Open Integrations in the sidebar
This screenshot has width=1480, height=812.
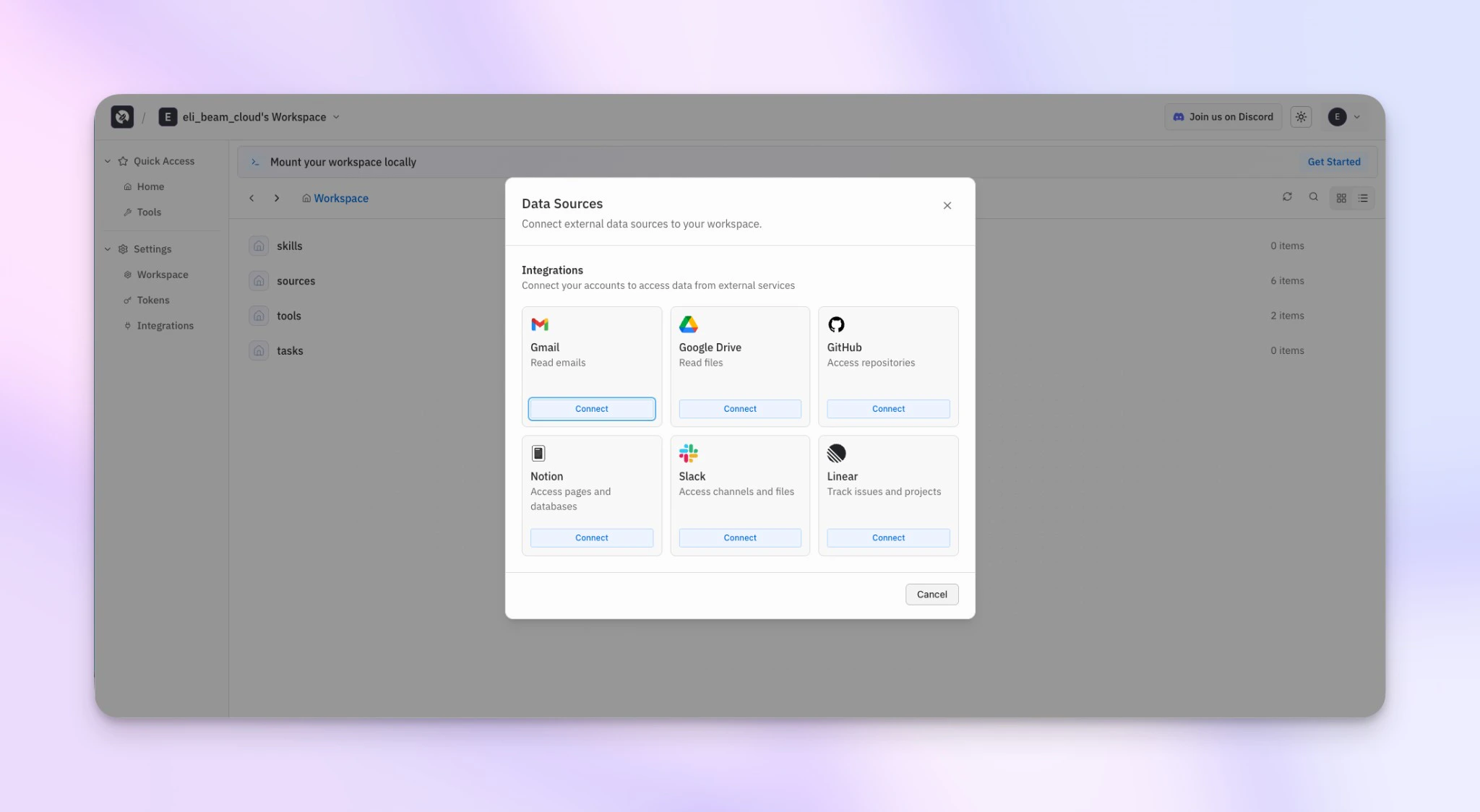coord(165,326)
